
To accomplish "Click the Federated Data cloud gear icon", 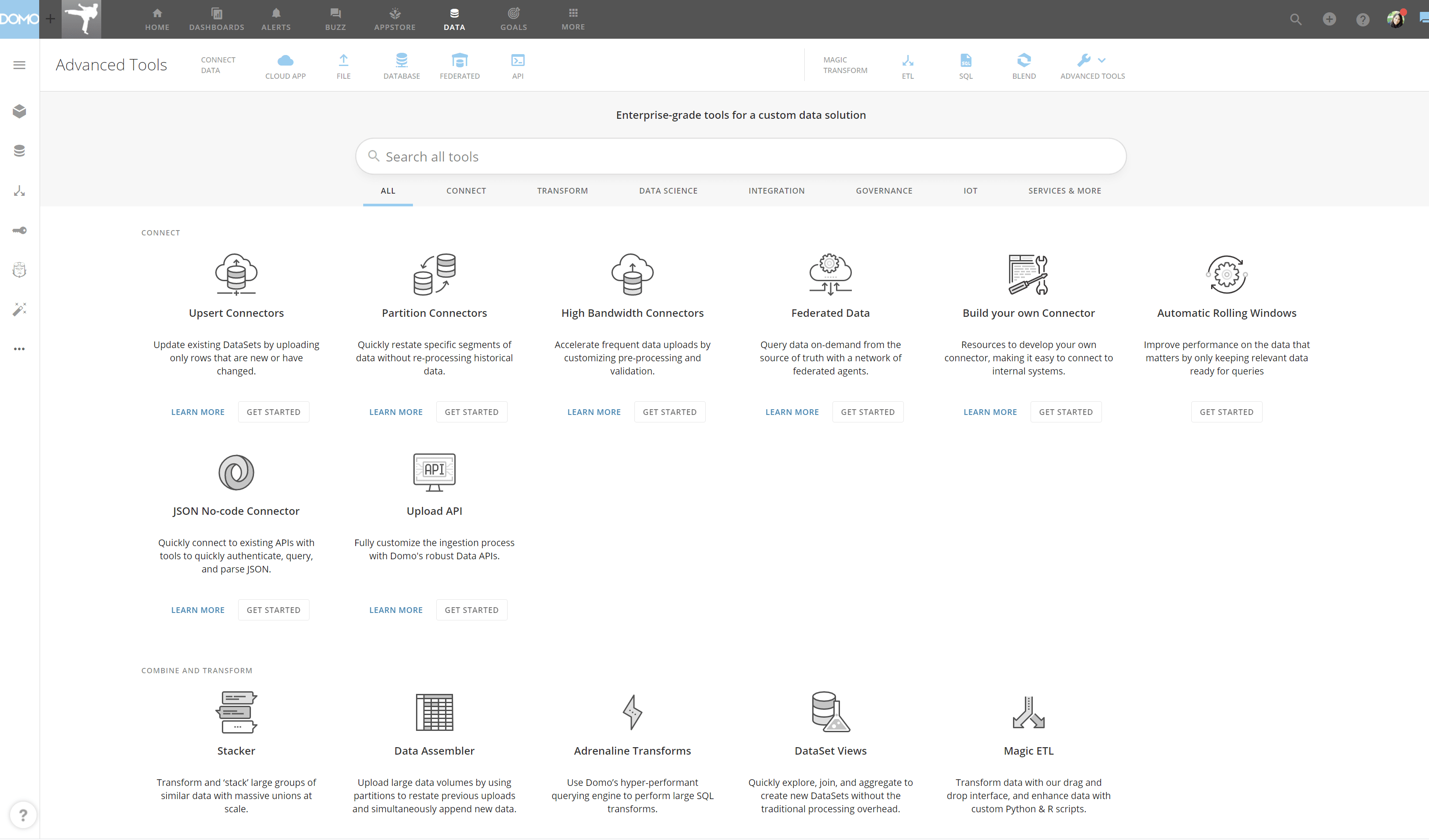I will coord(830,274).
